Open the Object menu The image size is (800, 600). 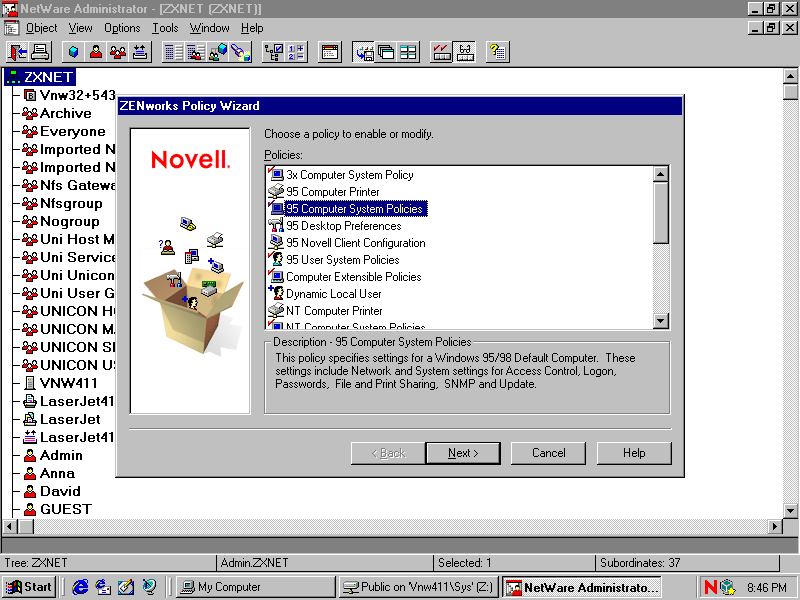click(x=41, y=28)
